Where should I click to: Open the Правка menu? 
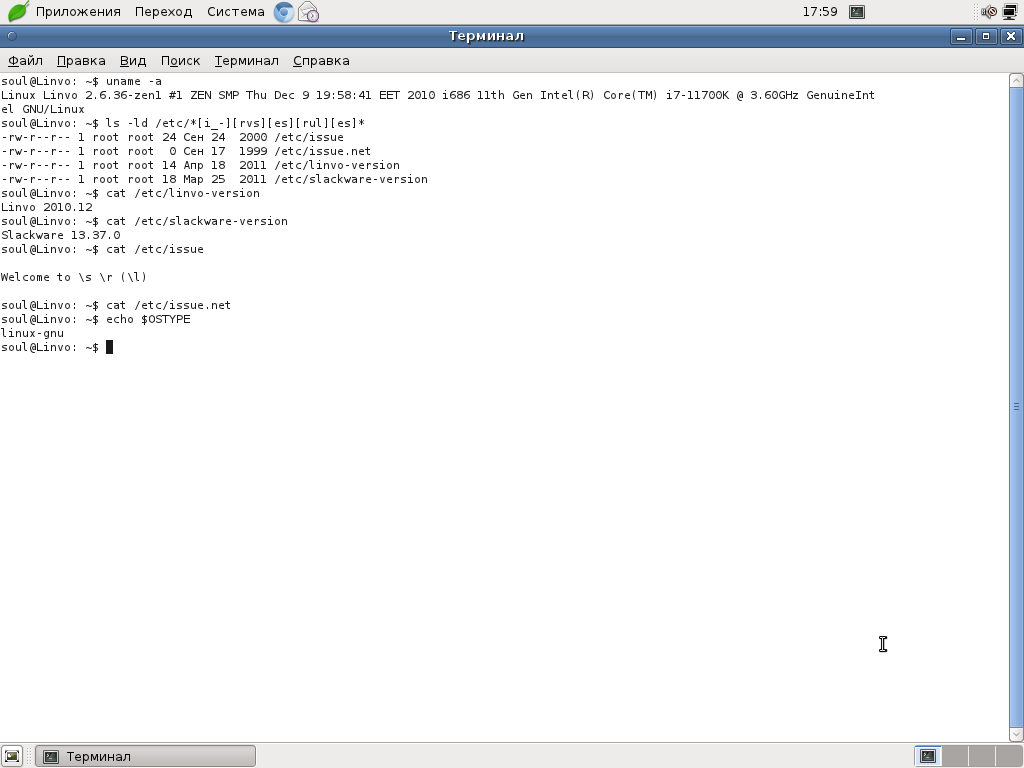coord(81,60)
